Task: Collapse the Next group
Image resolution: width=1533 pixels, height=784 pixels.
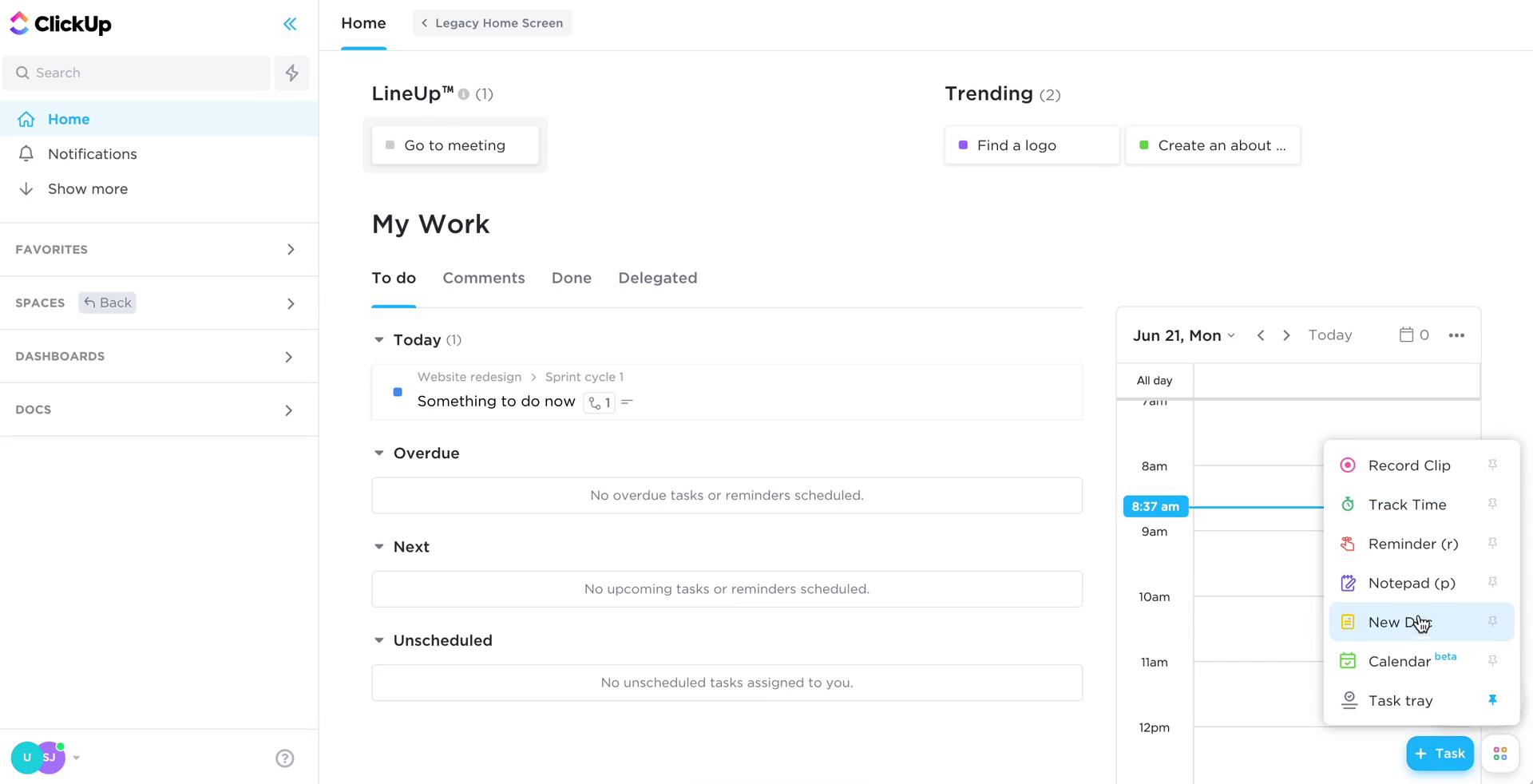Action: pyautogui.click(x=378, y=547)
